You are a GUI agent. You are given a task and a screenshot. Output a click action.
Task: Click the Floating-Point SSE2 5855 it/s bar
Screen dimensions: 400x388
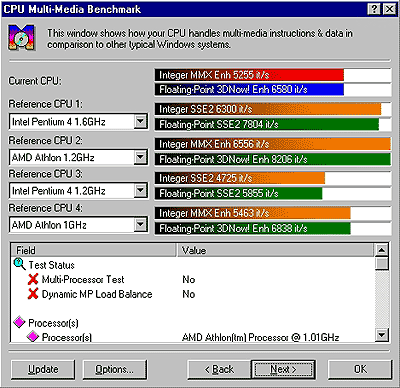(x=239, y=193)
